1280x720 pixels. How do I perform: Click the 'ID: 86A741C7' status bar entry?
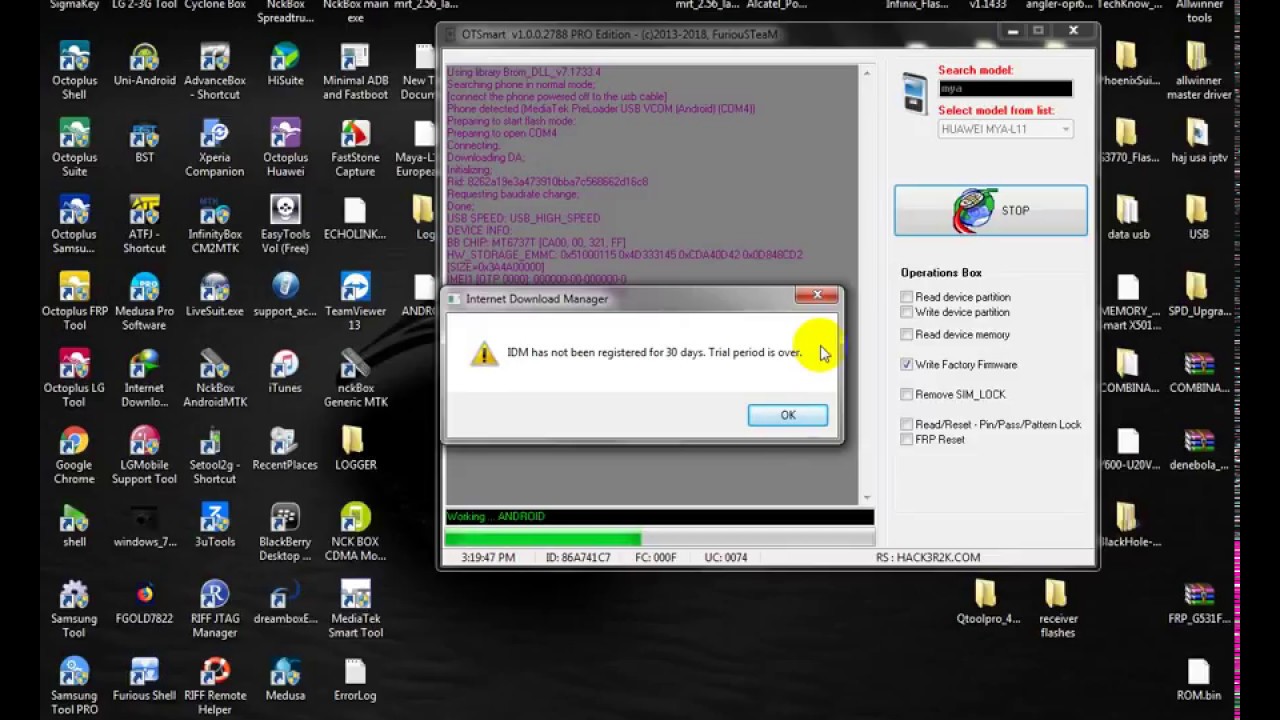(x=578, y=558)
